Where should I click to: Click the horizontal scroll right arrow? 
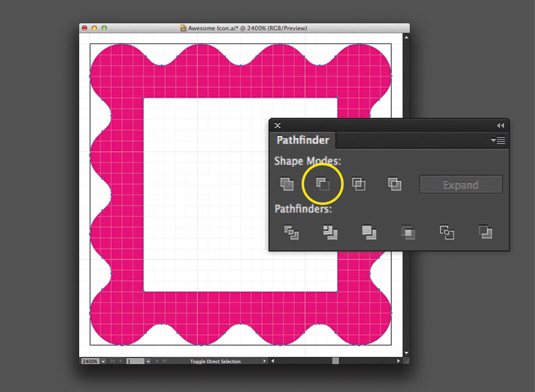click(x=398, y=361)
